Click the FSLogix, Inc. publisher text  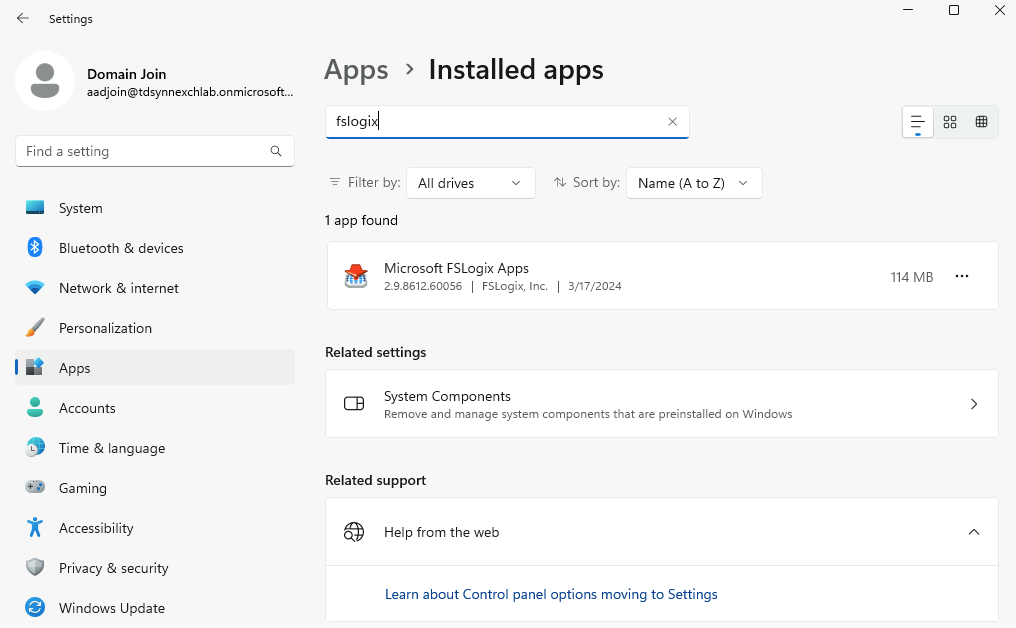pos(514,286)
